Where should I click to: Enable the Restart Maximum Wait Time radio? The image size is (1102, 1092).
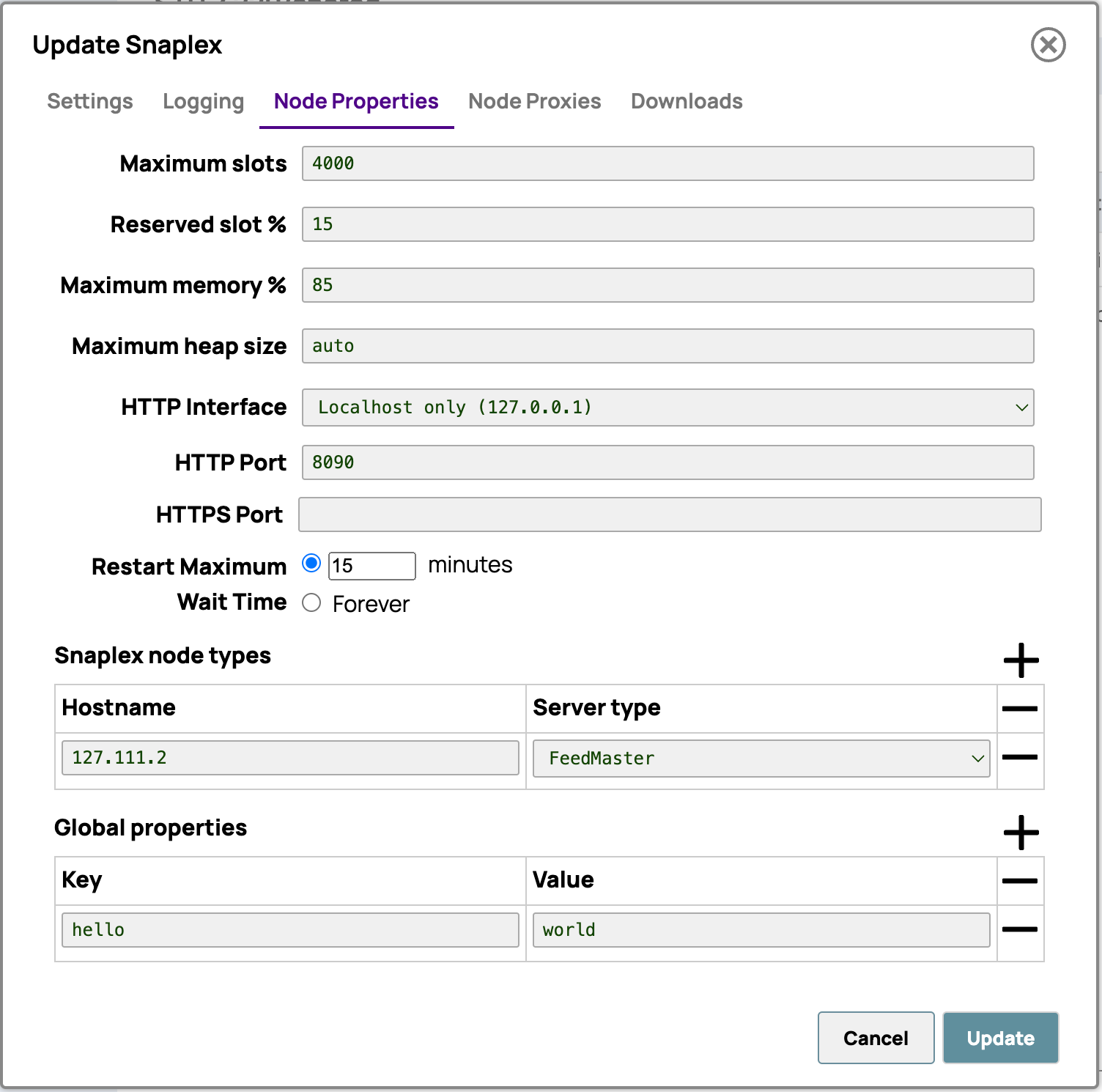(311, 564)
